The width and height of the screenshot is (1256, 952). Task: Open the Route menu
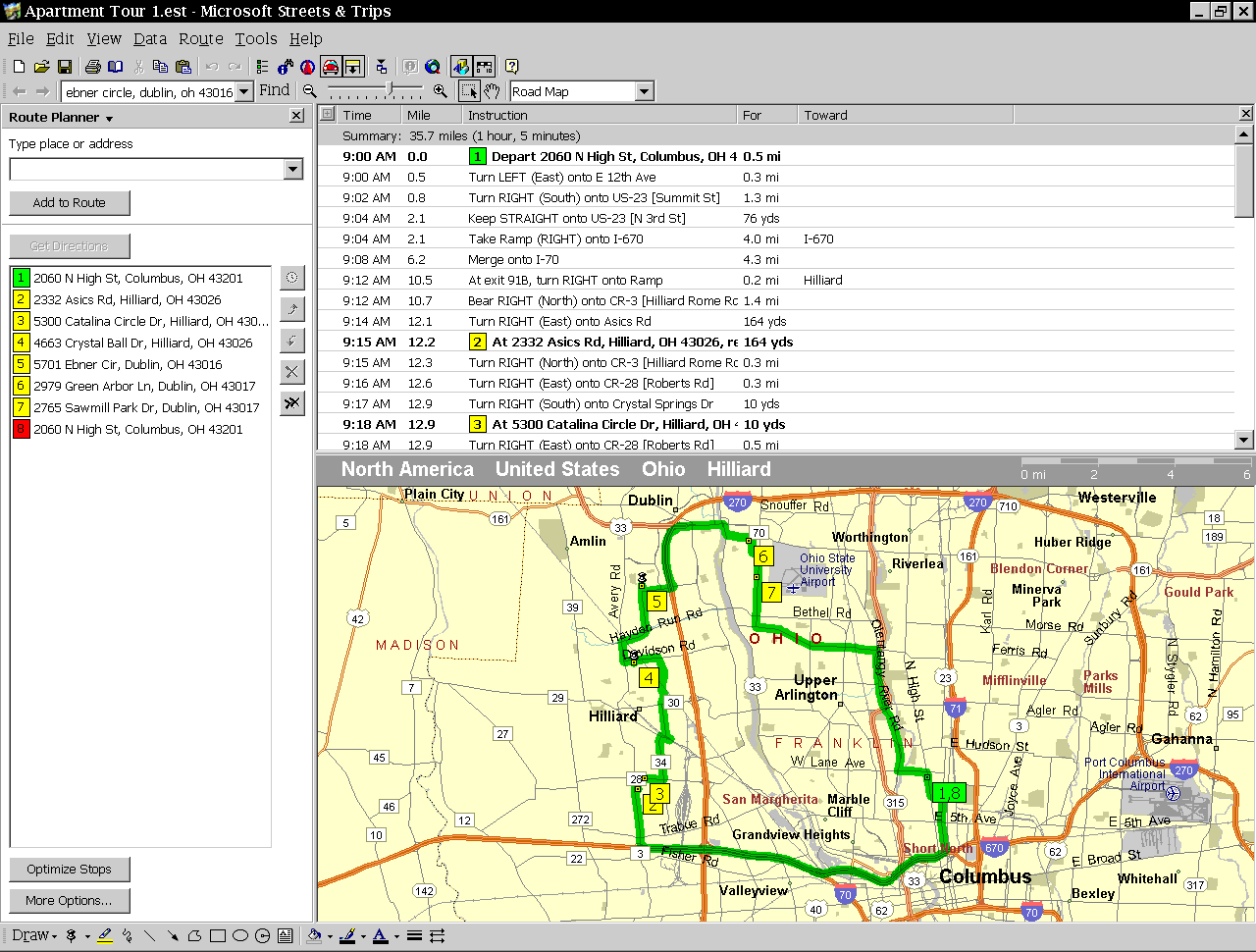pyautogui.click(x=201, y=39)
